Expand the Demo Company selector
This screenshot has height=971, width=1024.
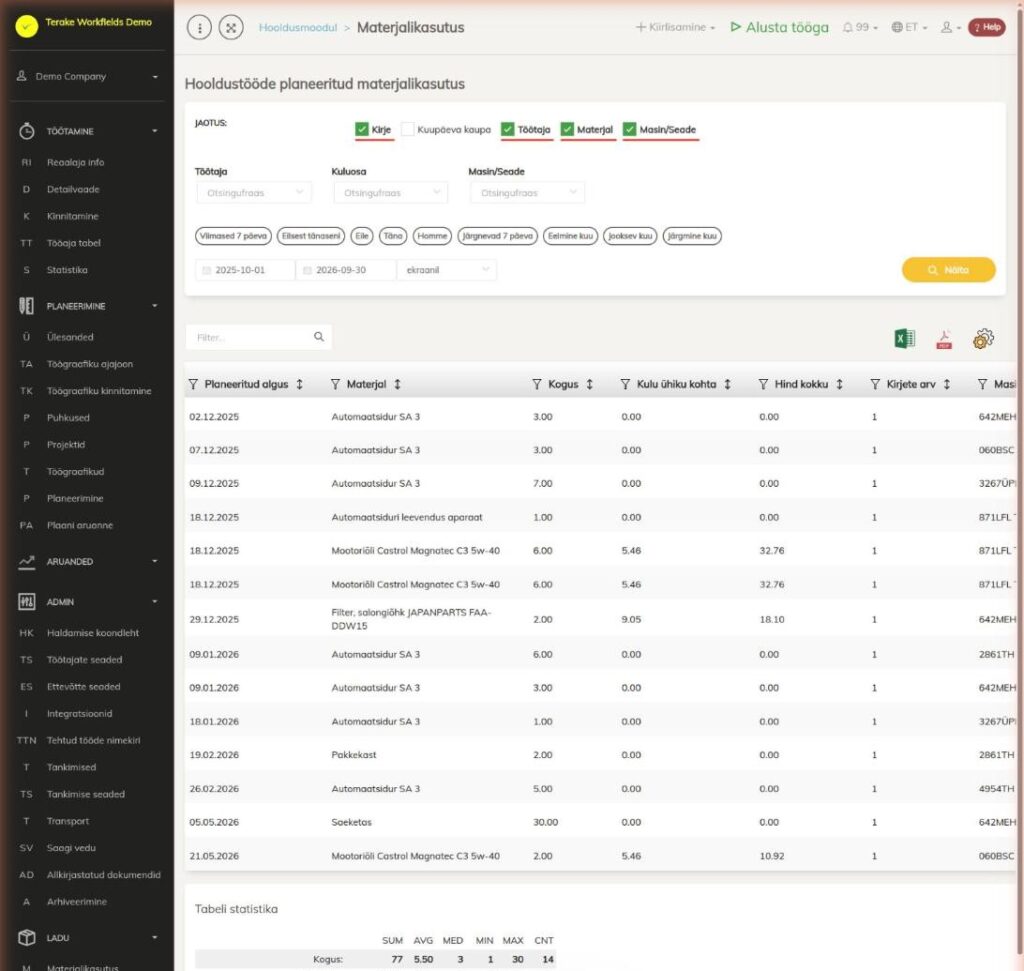[x=88, y=76]
